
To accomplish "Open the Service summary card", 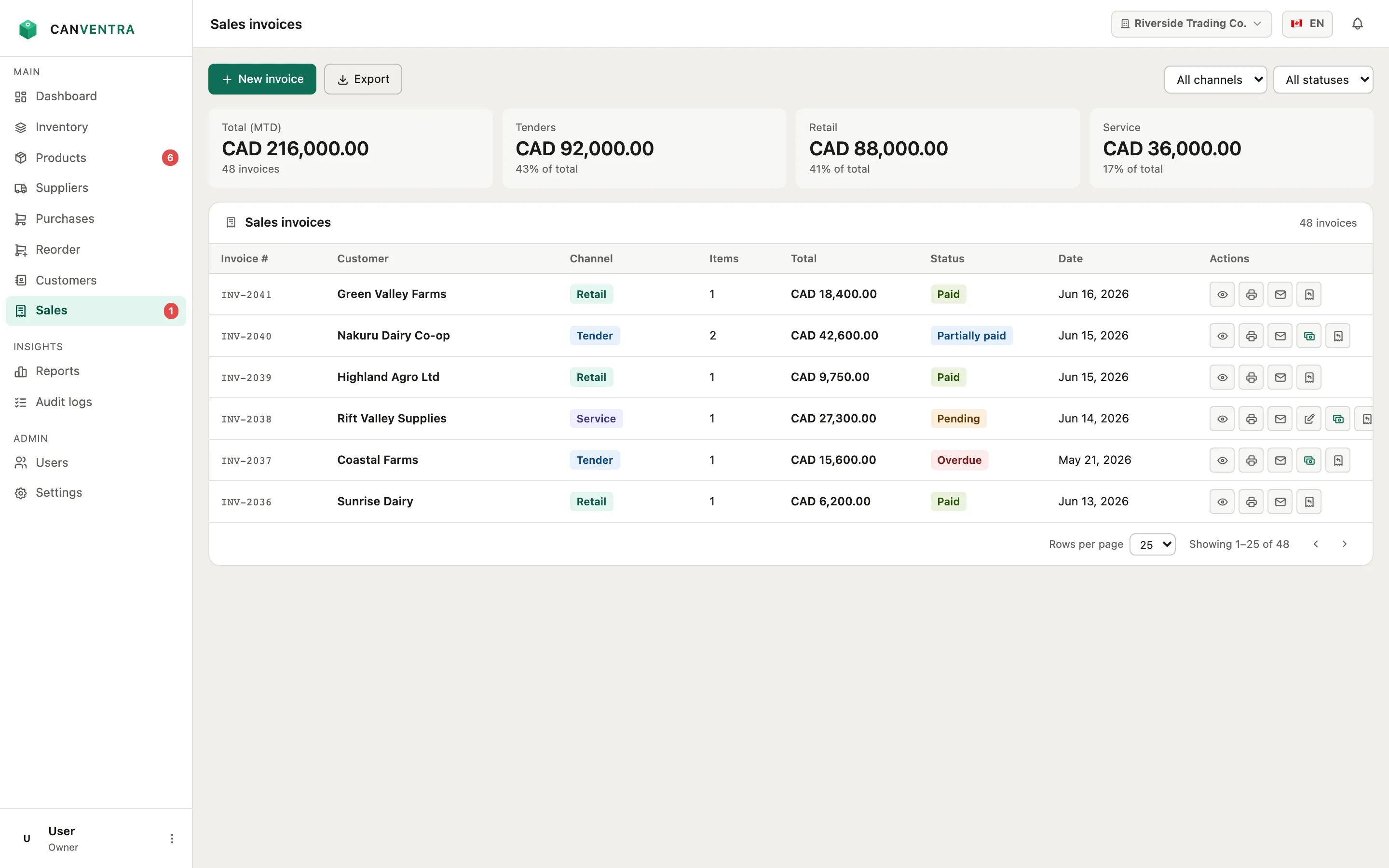I will (1232, 148).
